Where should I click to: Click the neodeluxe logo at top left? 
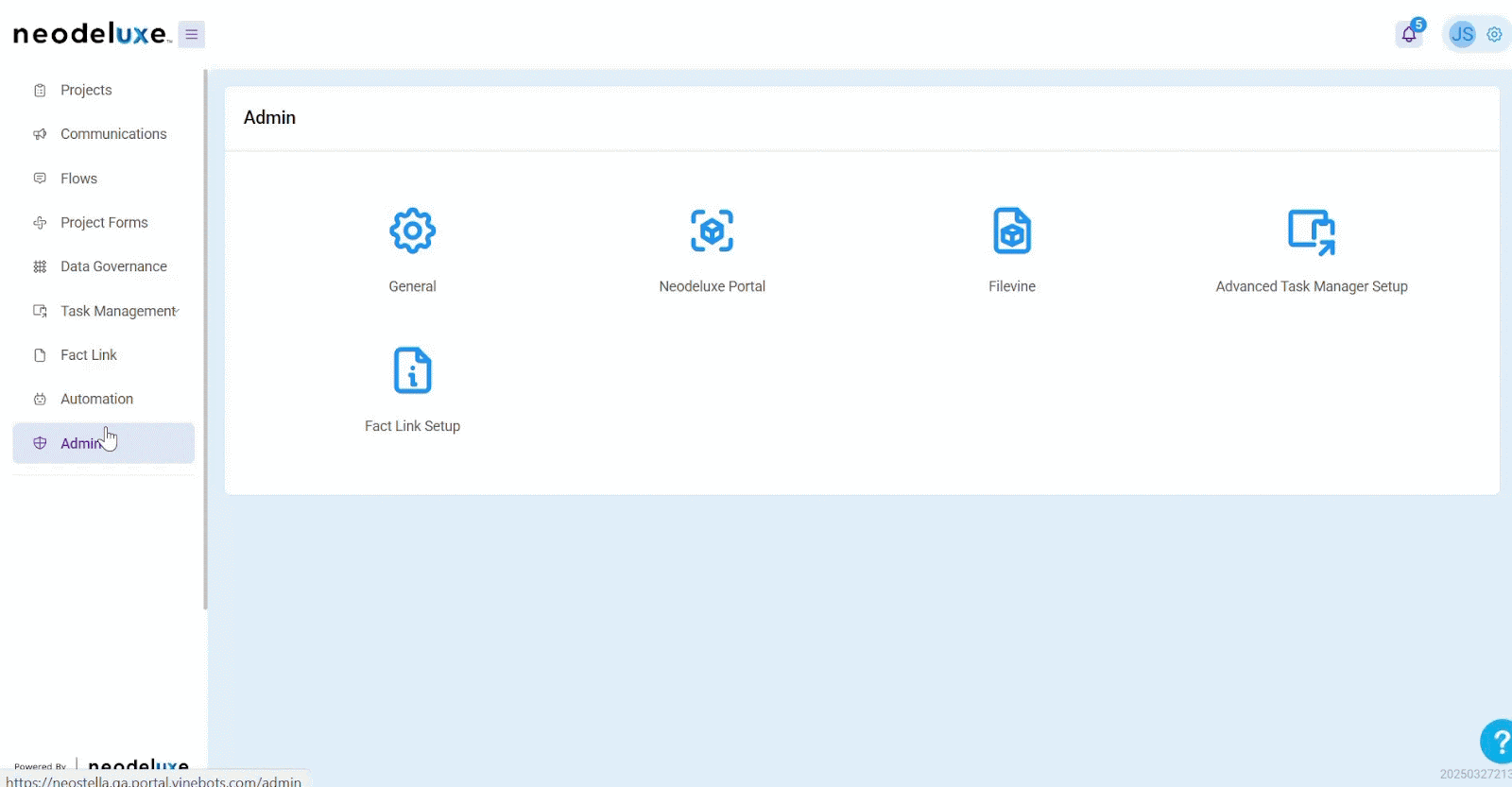(92, 34)
